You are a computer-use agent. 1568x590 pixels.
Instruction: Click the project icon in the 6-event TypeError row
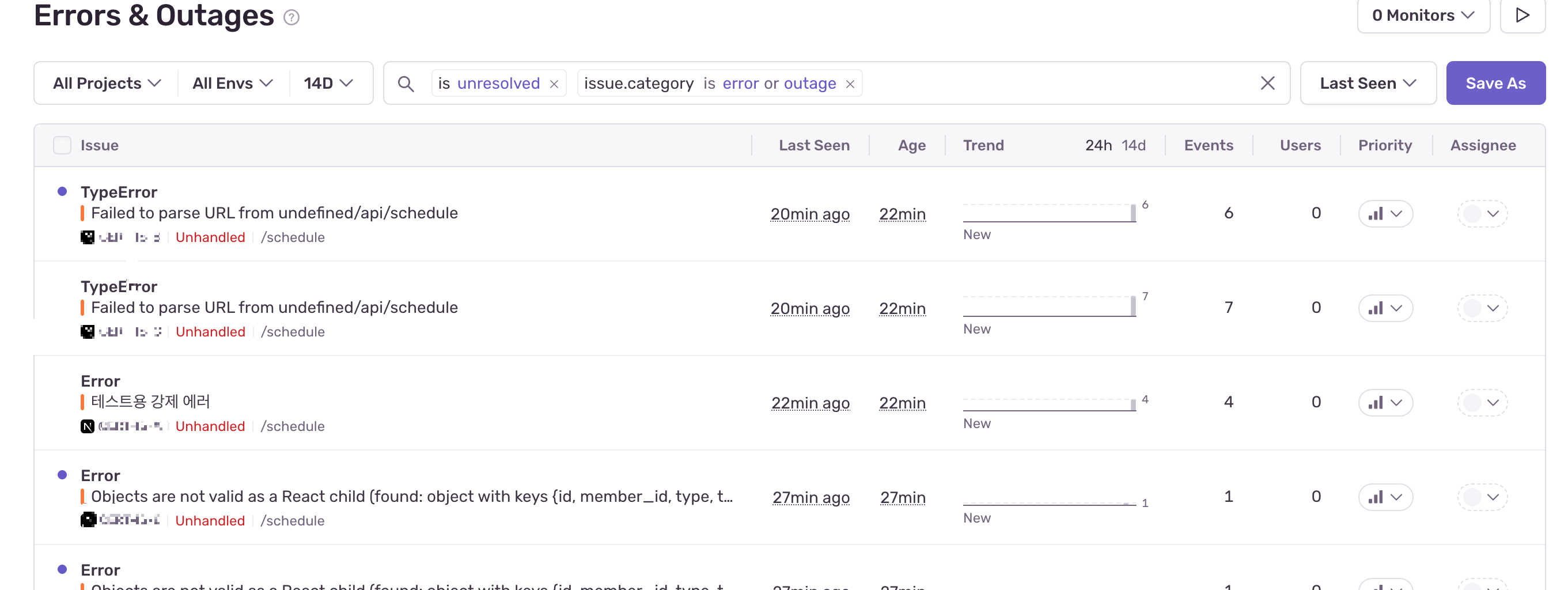[88, 237]
